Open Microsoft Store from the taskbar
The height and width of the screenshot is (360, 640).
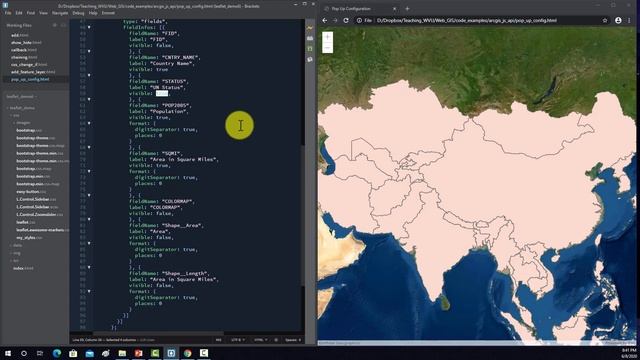pos(73,353)
